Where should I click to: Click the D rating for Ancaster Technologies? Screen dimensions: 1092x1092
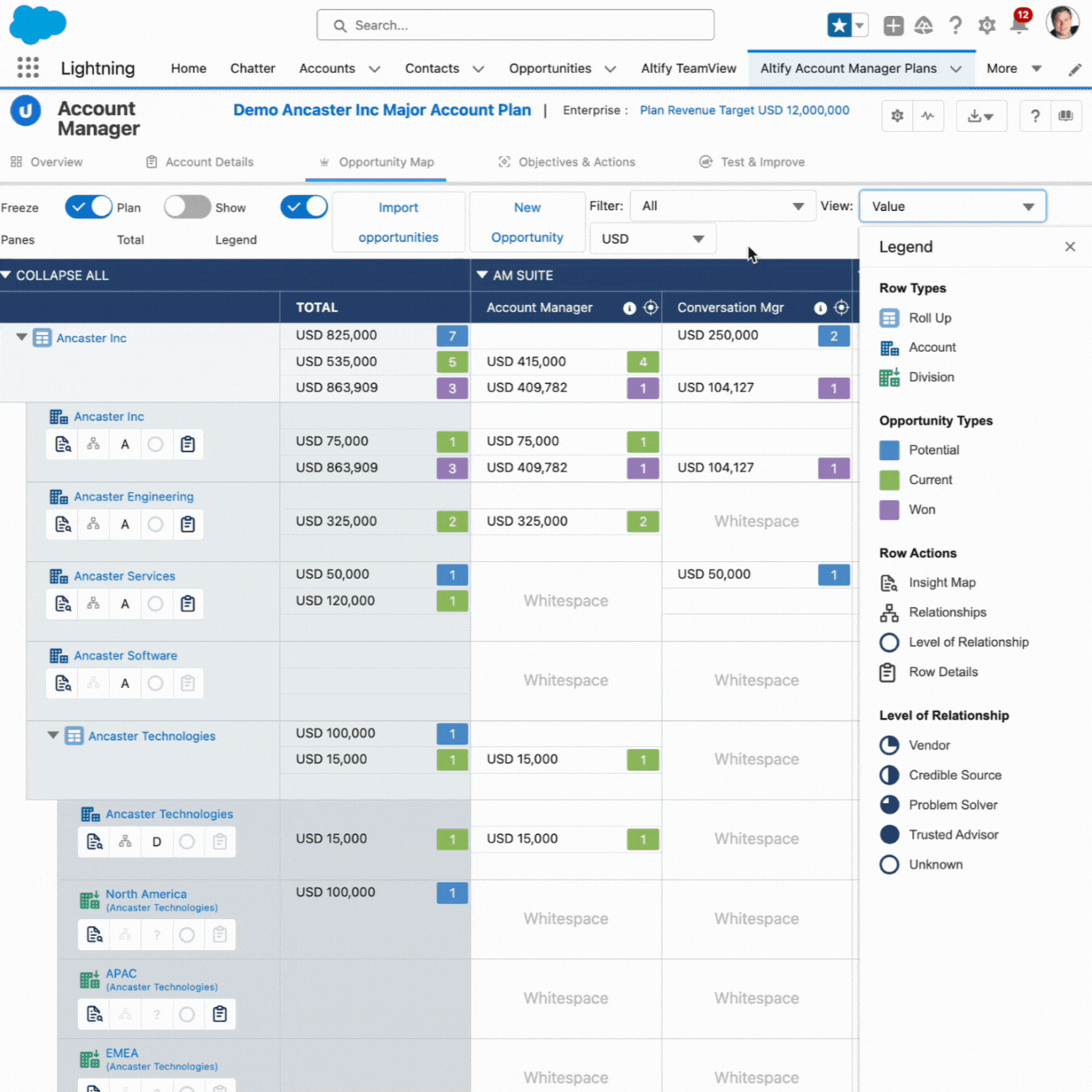coord(156,842)
